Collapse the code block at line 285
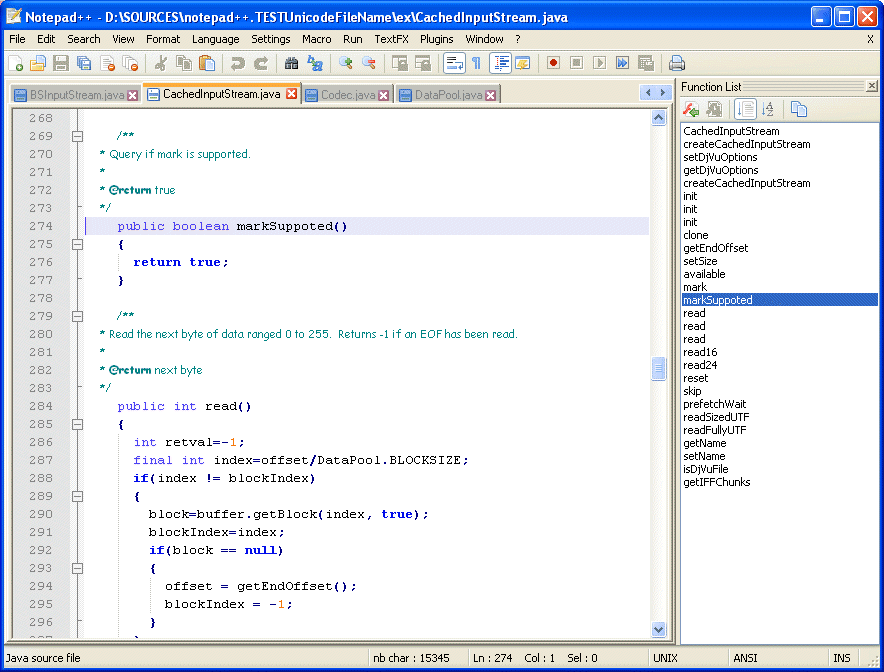The width and height of the screenshot is (884, 672). point(77,424)
